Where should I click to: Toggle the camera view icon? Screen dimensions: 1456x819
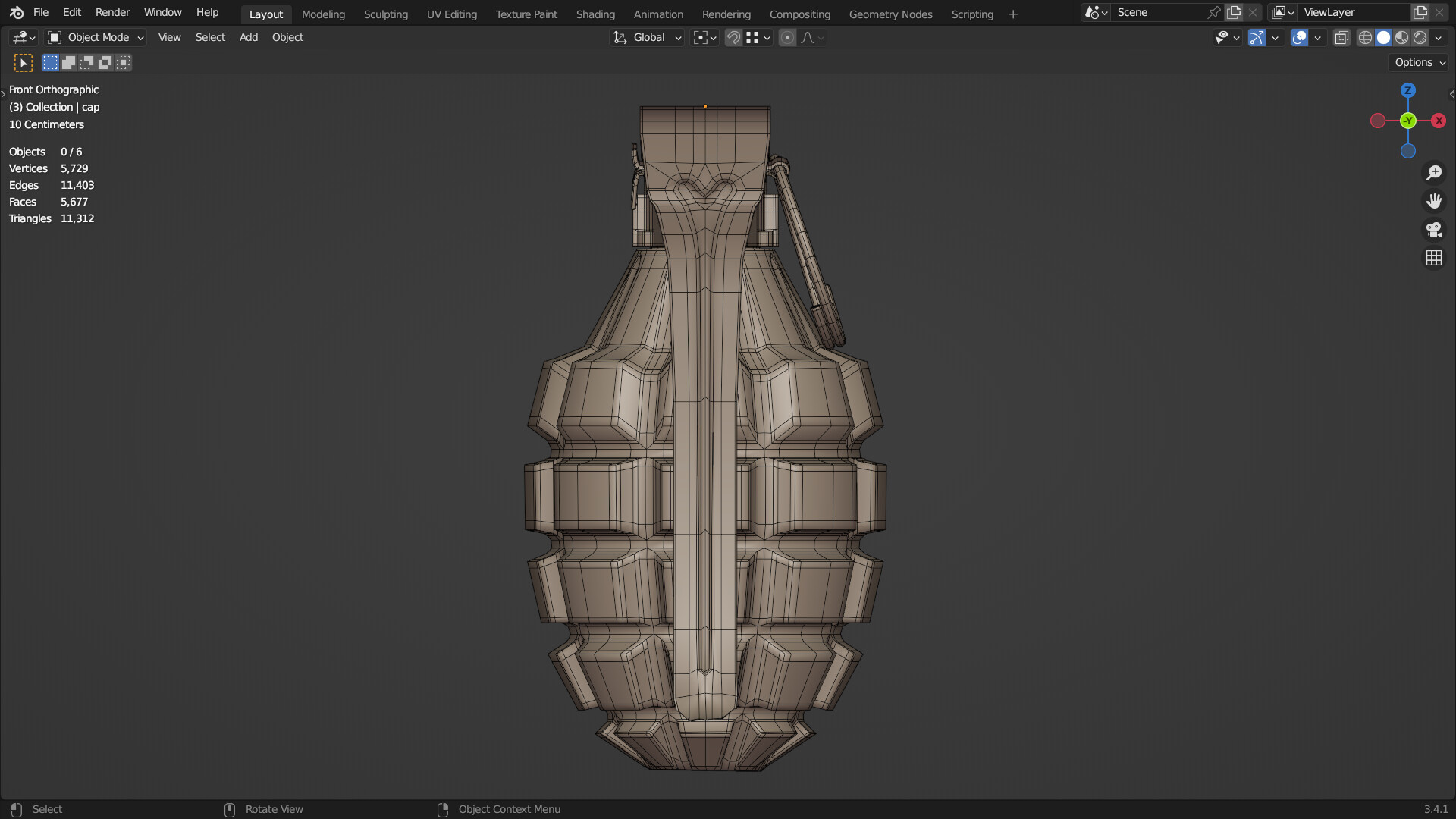pyautogui.click(x=1434, y=229)
